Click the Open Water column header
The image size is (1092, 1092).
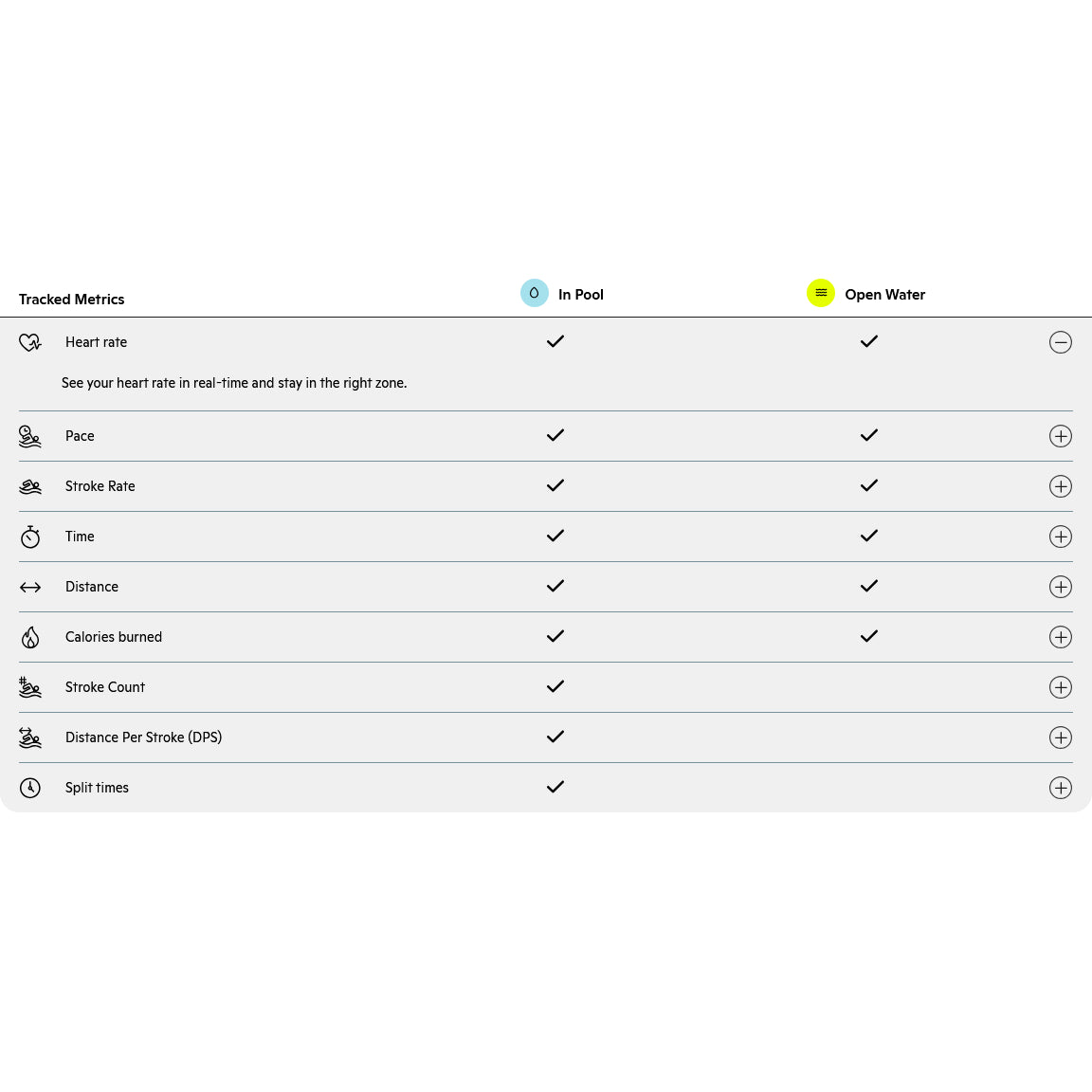tap(884, 295)
